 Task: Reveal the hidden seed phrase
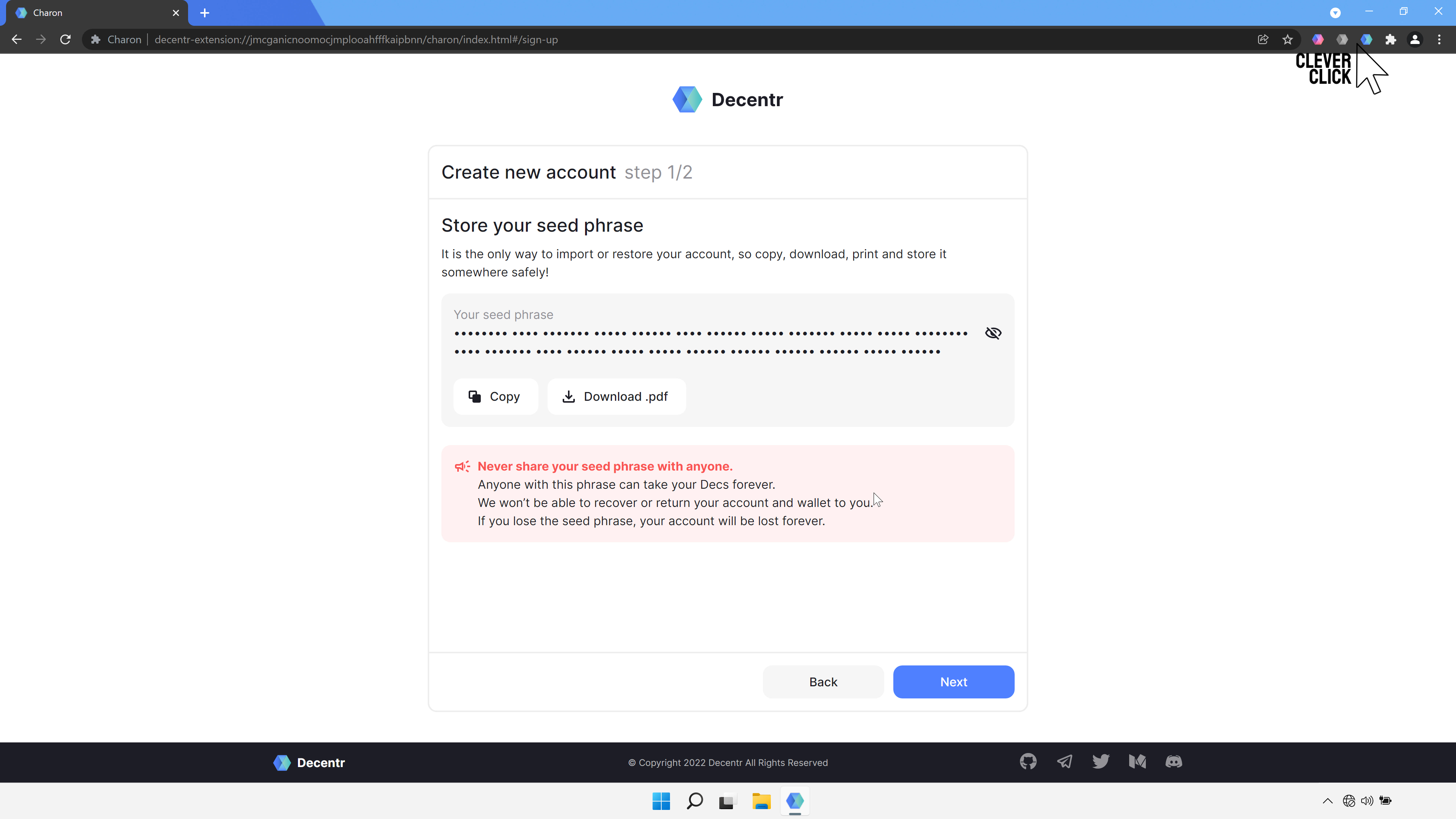pyautogui.click(x=993, y=333)
